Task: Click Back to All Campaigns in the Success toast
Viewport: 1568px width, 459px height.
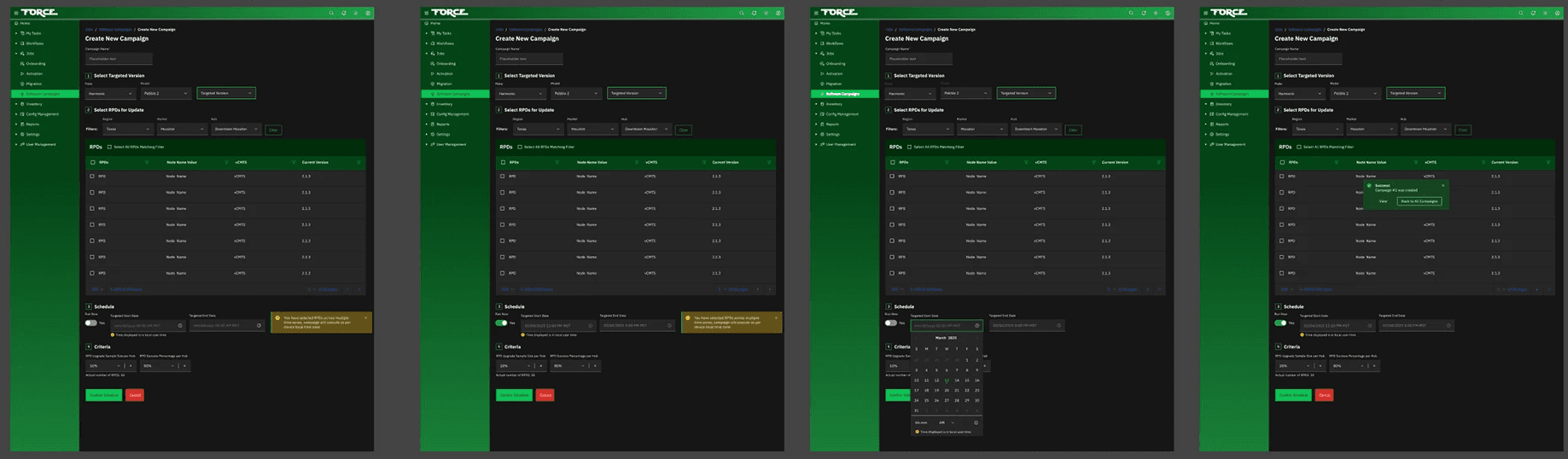Action: click(1419, 201)
